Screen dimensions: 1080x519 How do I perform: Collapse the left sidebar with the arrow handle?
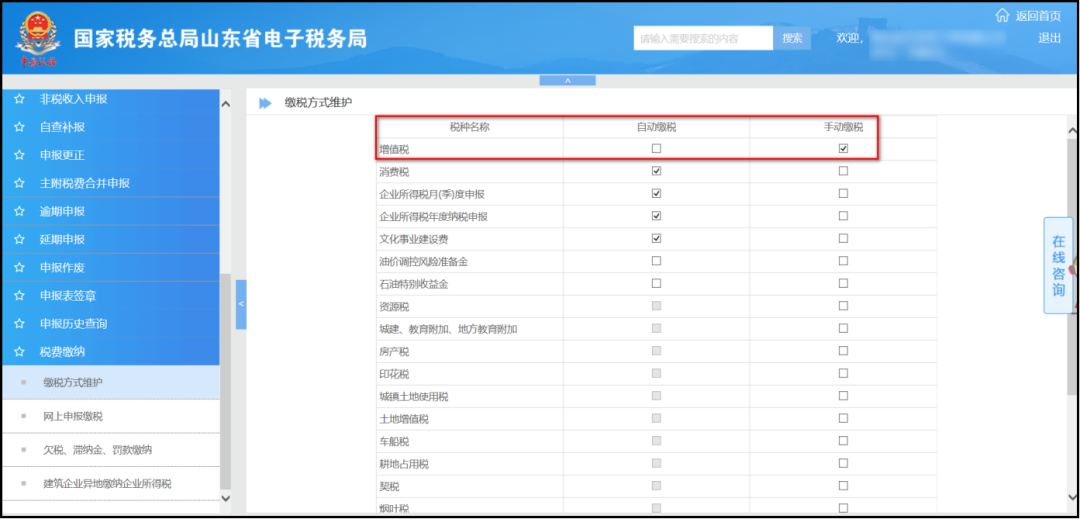(241, 304)
